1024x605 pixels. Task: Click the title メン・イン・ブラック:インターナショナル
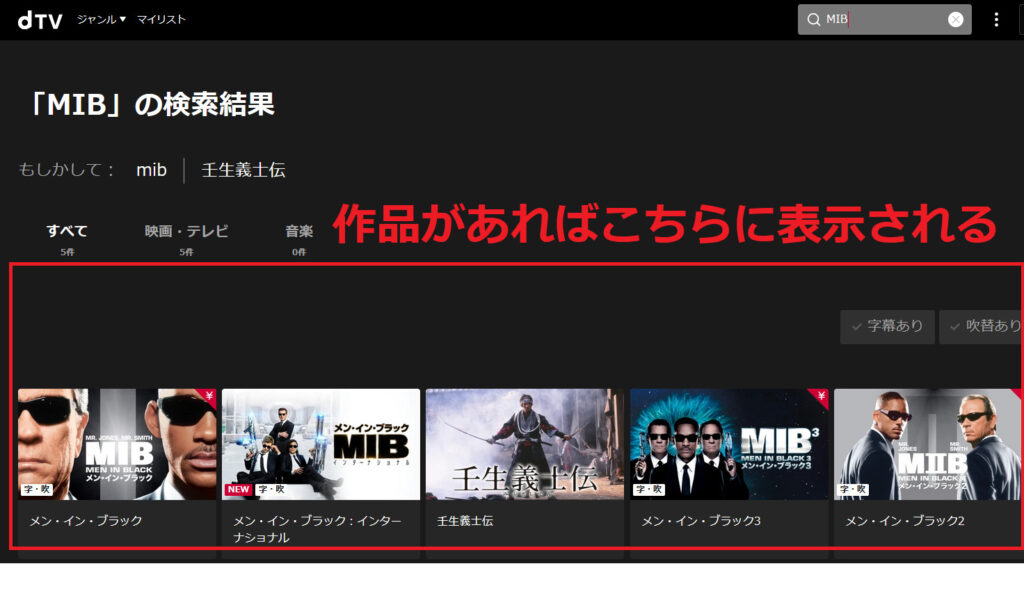tap(317, 529)
